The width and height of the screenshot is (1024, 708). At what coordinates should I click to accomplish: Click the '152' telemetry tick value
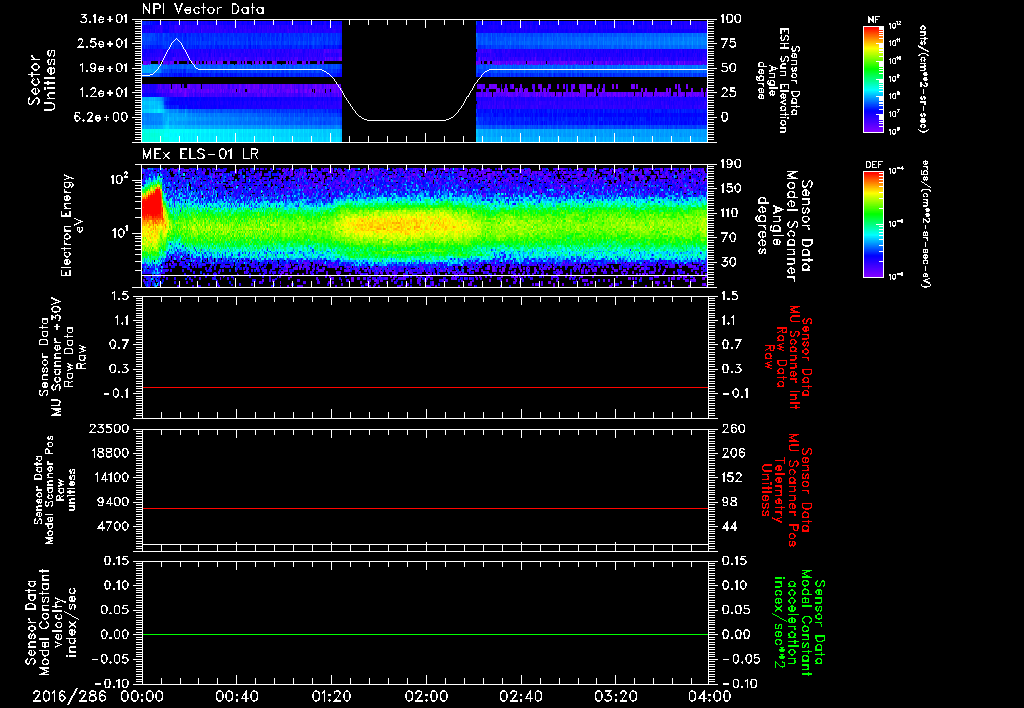click(731, 477)
